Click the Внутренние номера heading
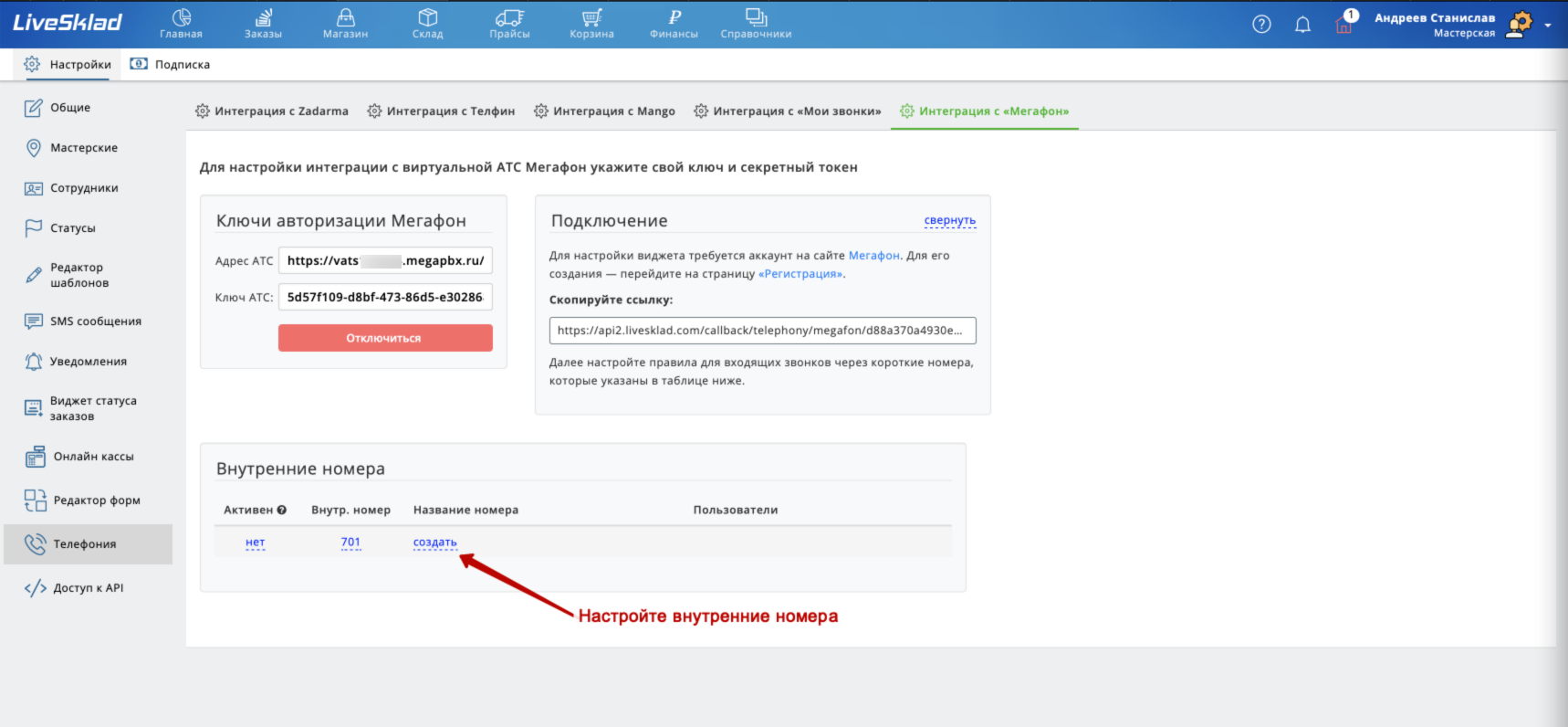1568x727 pixels. (300, 469)
